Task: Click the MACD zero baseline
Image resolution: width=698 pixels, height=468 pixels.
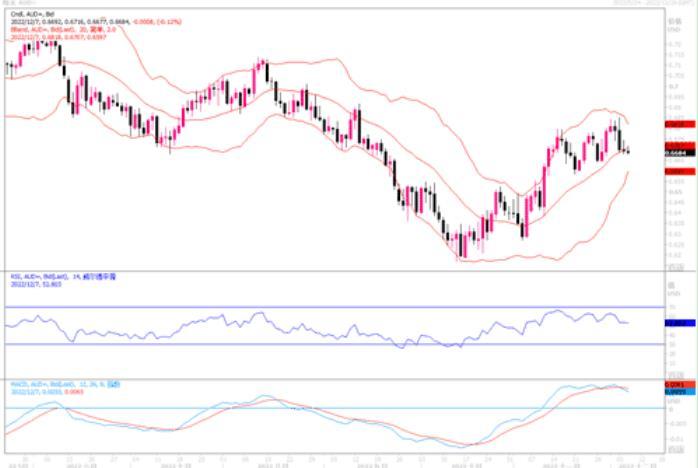Action: pyautogui.click(x=300, y=407)
